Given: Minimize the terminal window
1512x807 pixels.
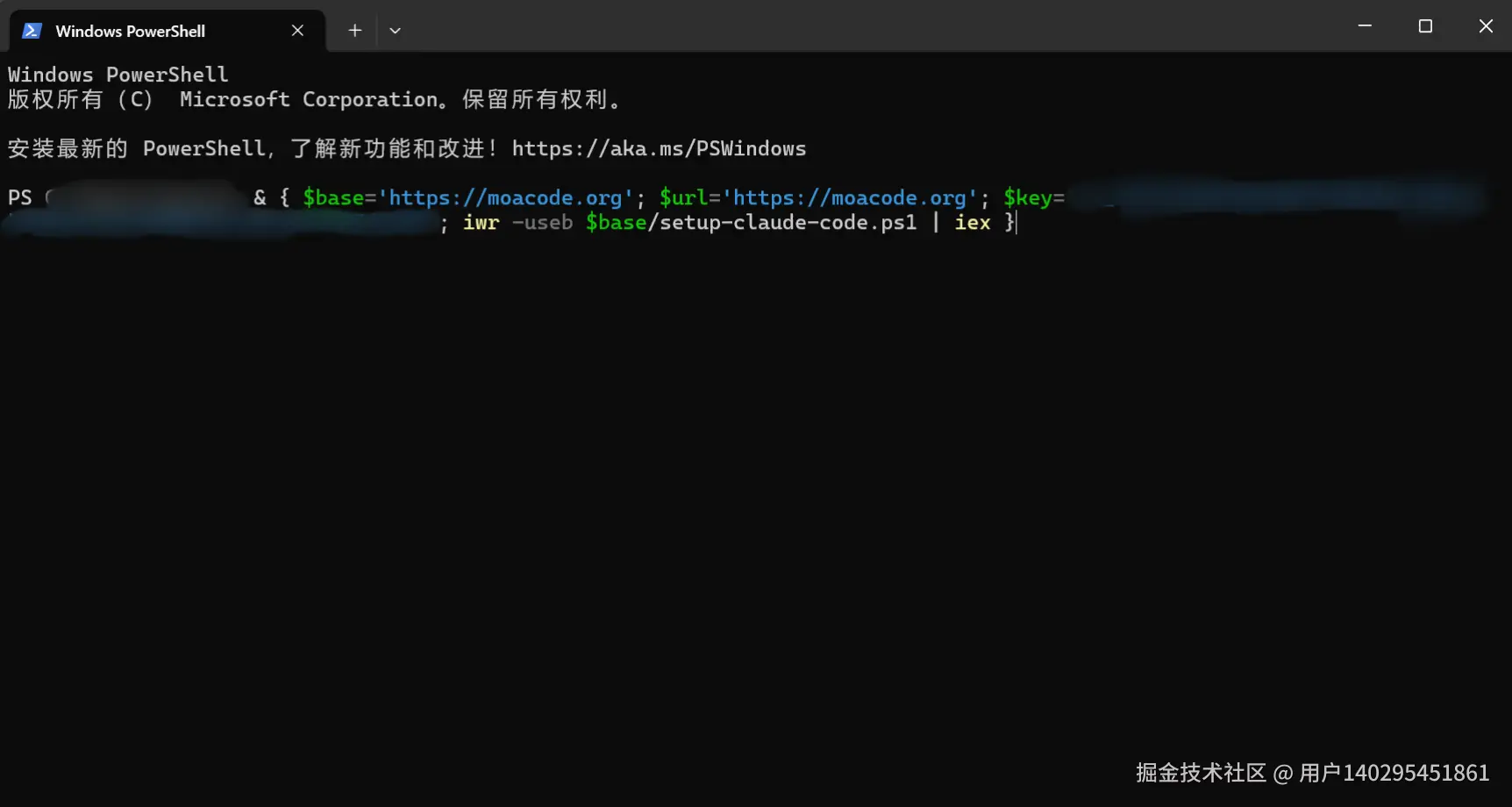Looking at the screenshot, I should 1365,26.
